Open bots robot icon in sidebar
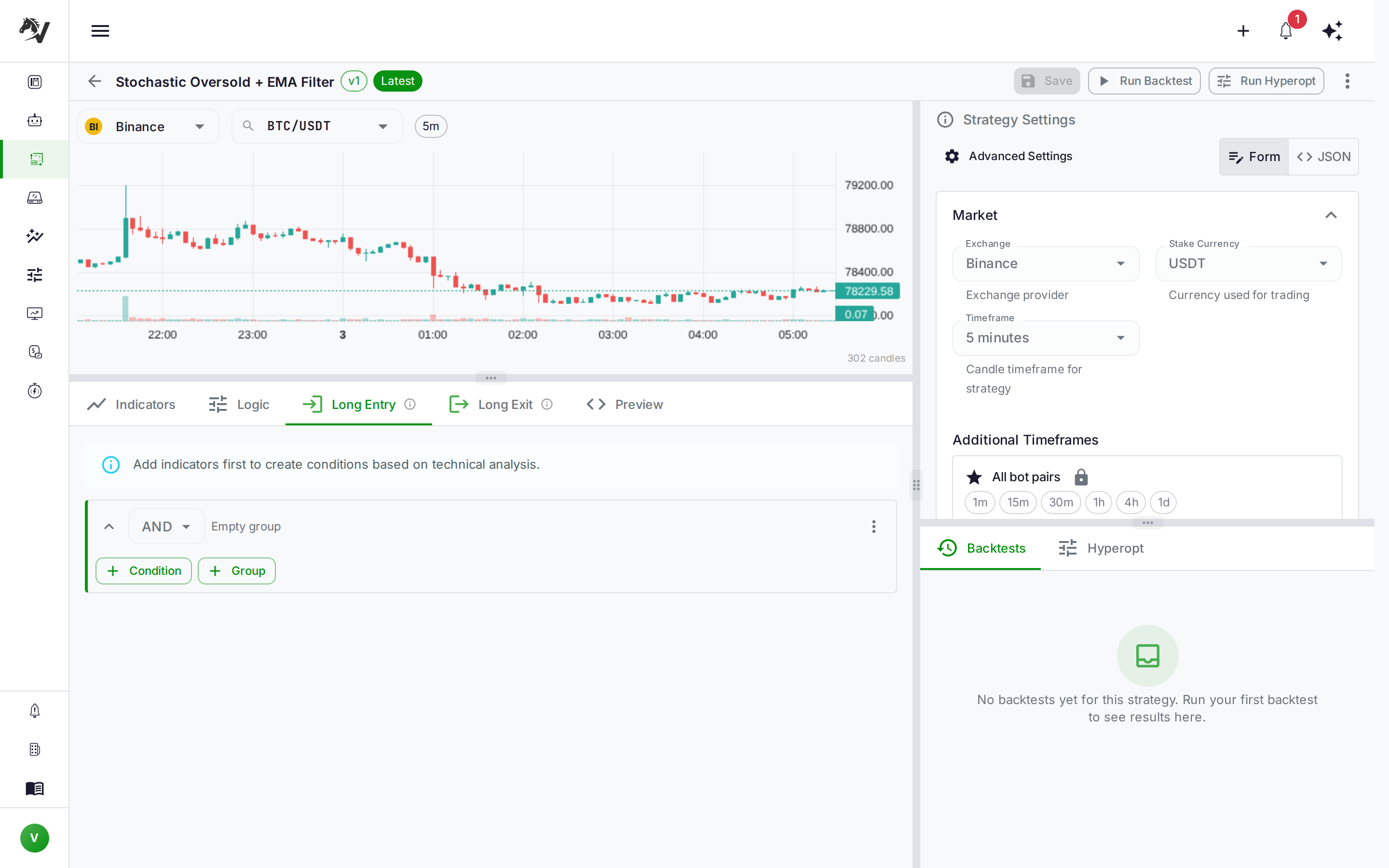1389x868 pixels. point(34,121)
